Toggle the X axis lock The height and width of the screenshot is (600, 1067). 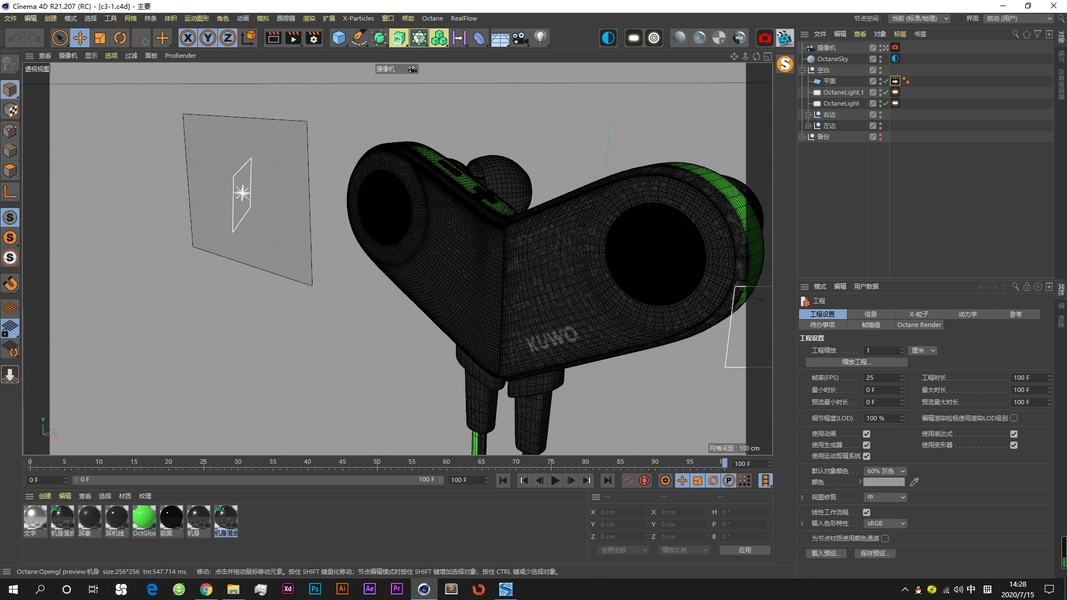point(188,38)
